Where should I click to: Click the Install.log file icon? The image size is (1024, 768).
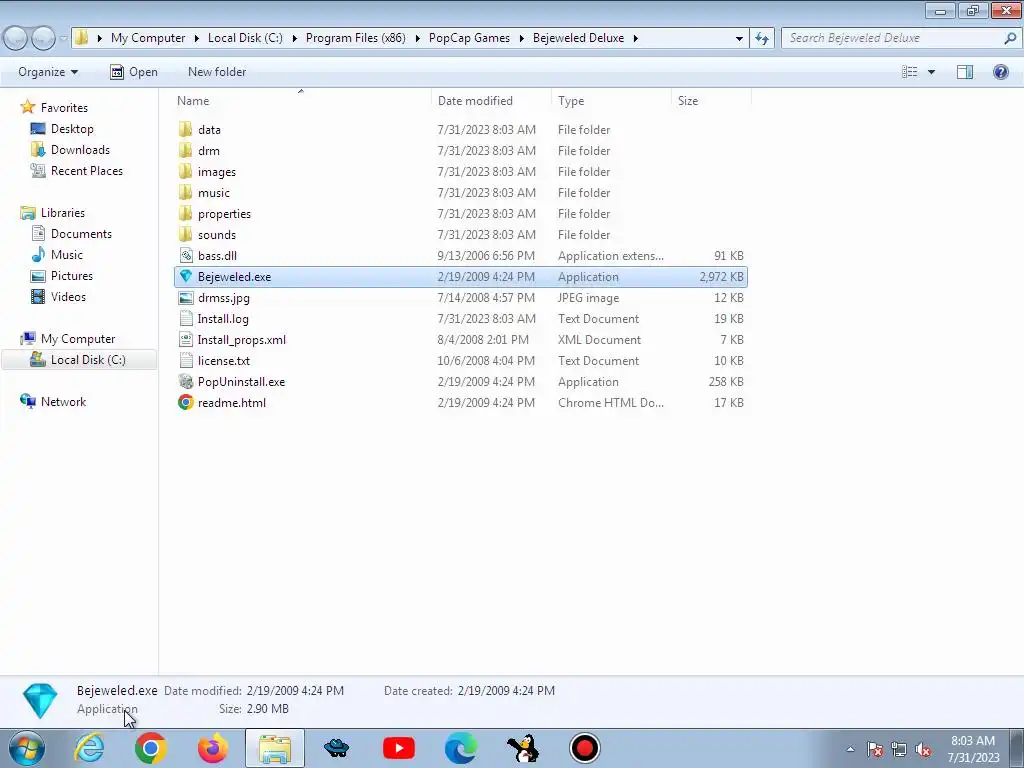pos(185,318)
